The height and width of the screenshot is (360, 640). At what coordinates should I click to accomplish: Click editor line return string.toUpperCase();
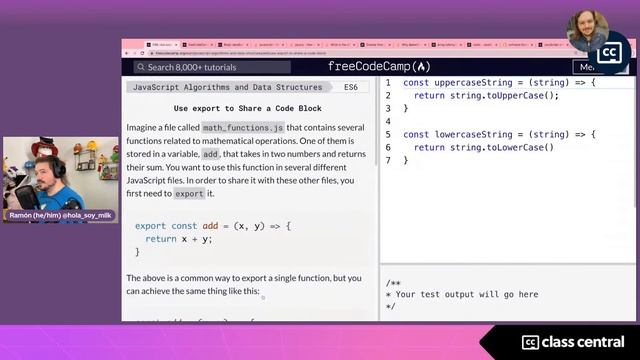pyautogui.click(x=486, y=96)
